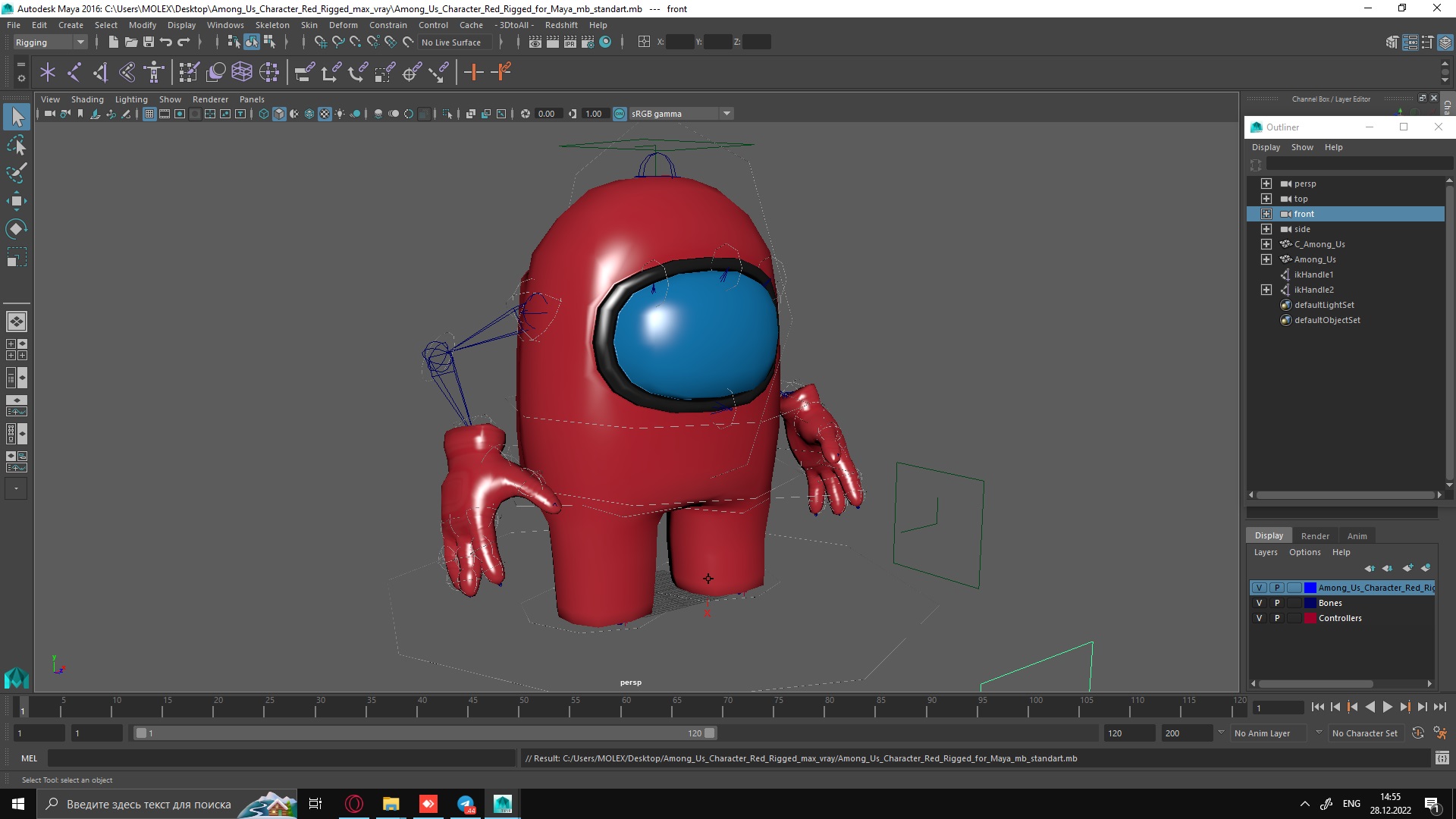
Task: Choose the Rotate tool in the toolbox
Action: pyautogui.click(x=17, y=229)
